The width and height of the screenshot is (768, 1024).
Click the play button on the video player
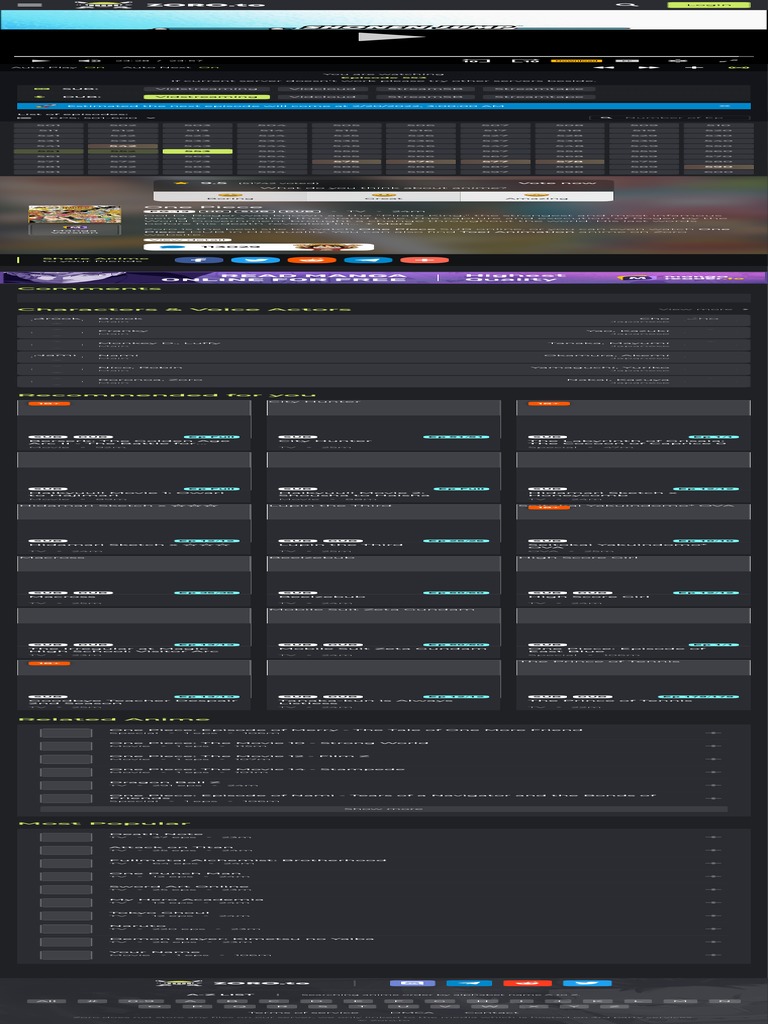pyautogui.click(x=377, y=38)
